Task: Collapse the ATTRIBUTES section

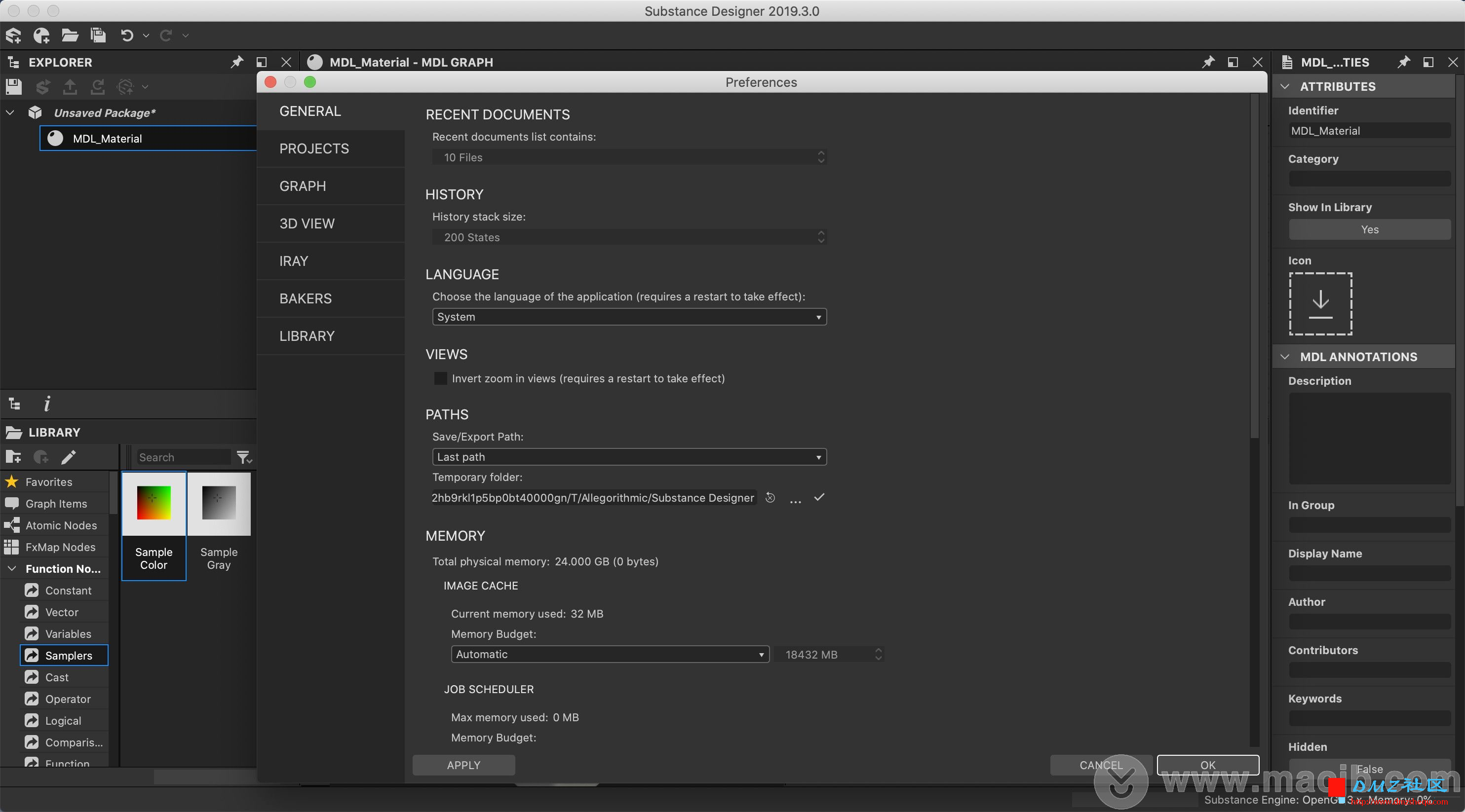Action: click(x=1285, y=87)
